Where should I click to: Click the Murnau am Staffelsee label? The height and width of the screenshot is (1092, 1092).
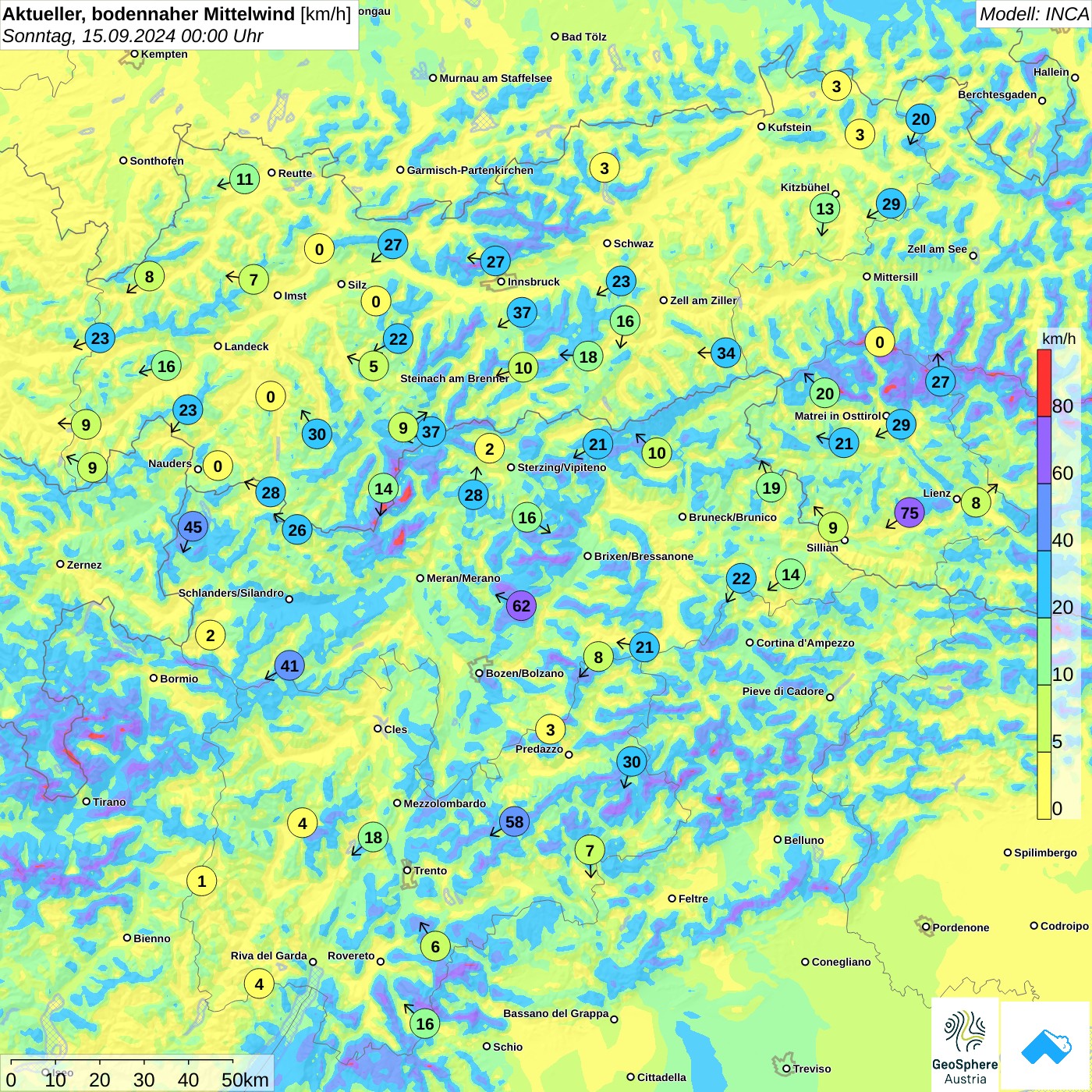pyautogui.click(x=495, y=78)
